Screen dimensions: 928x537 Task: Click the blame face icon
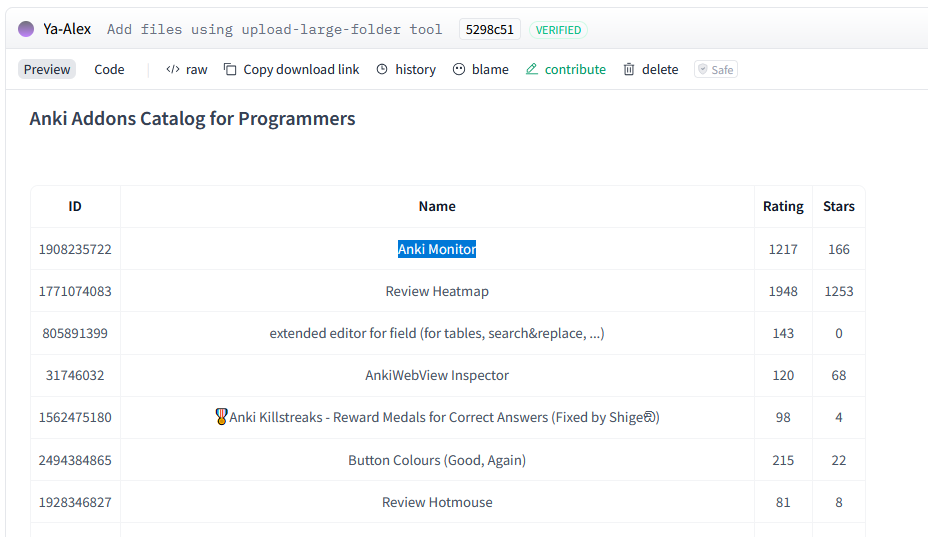459,69
